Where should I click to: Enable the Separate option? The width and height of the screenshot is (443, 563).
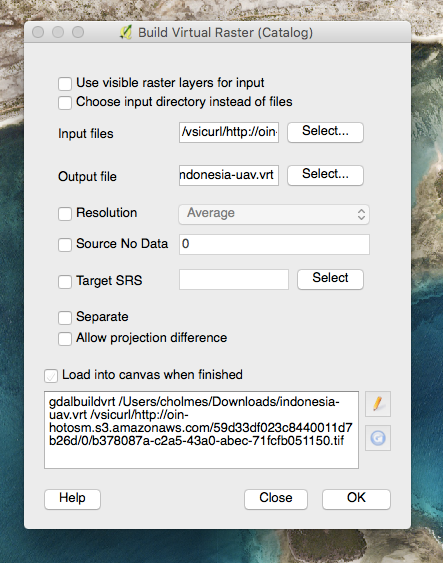coord(65,317)
